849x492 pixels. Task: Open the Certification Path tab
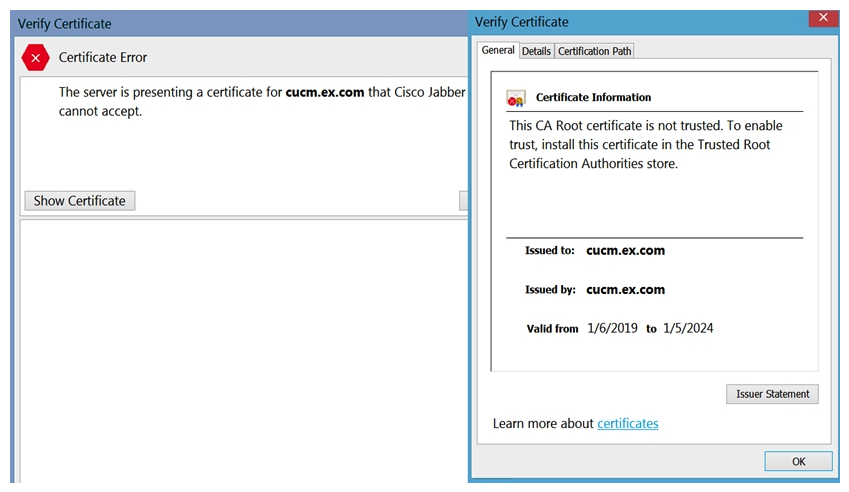click(x=595, y=51)
